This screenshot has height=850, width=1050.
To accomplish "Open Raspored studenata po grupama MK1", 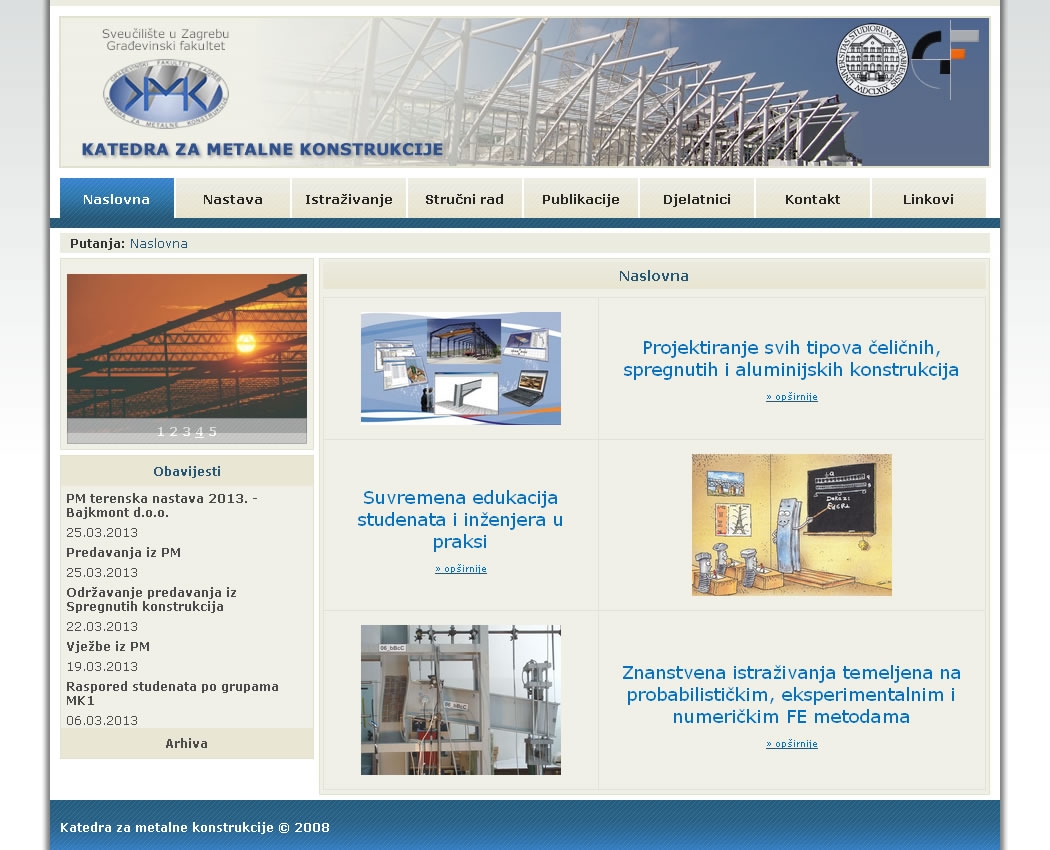I will coord(172,693).
